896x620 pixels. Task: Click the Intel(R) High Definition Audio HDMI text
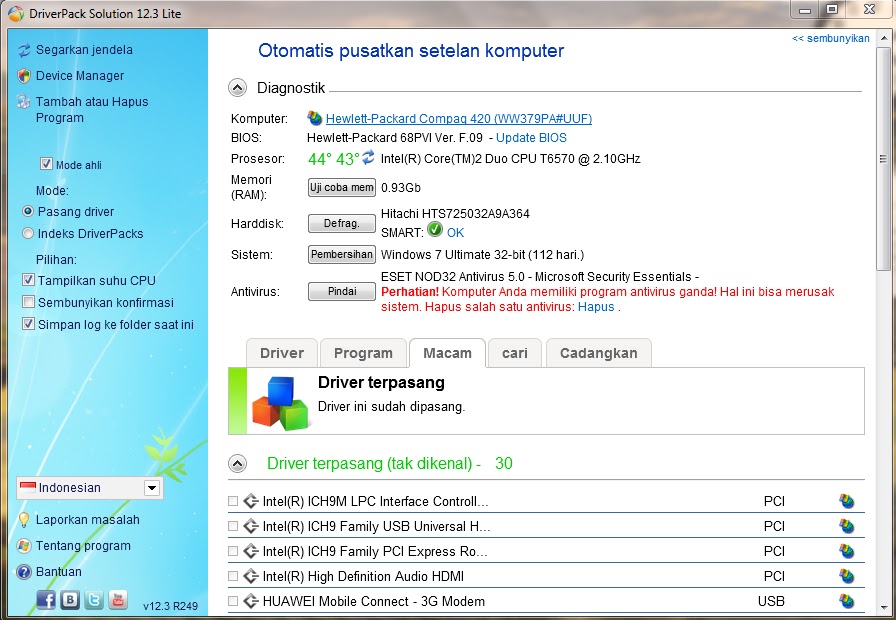point(363,577)
